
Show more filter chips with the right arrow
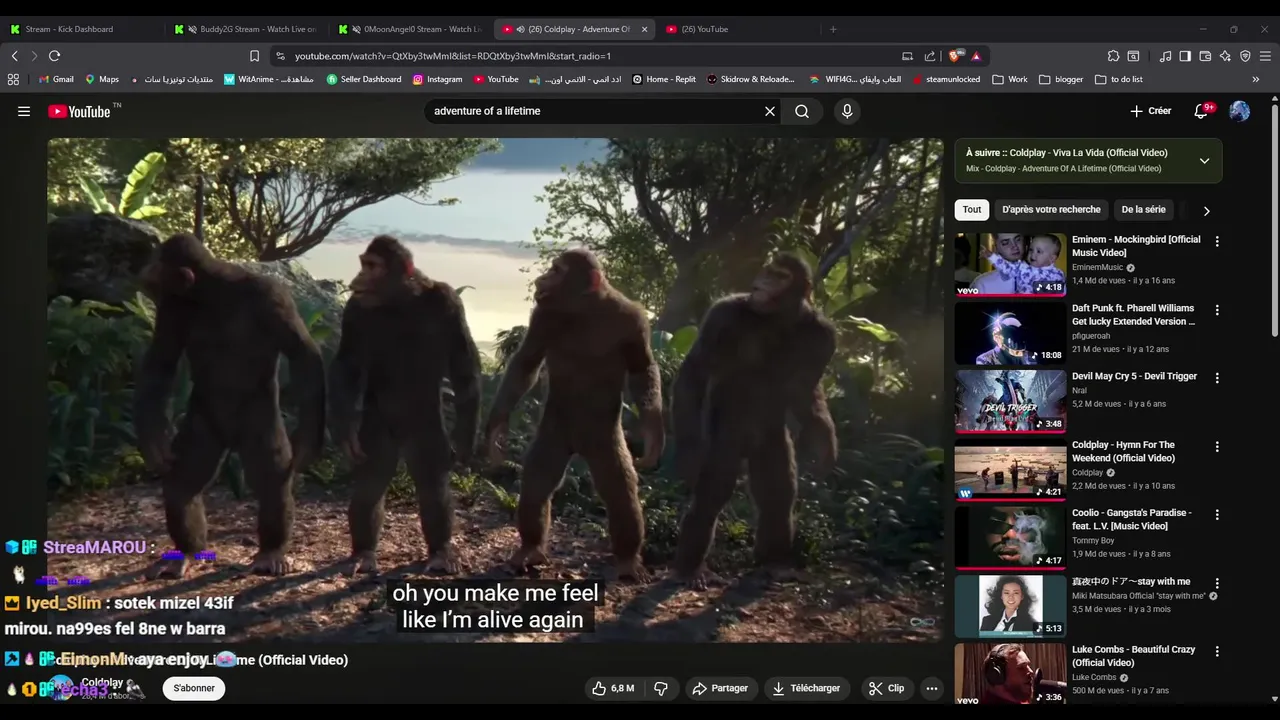(1206, 210)
